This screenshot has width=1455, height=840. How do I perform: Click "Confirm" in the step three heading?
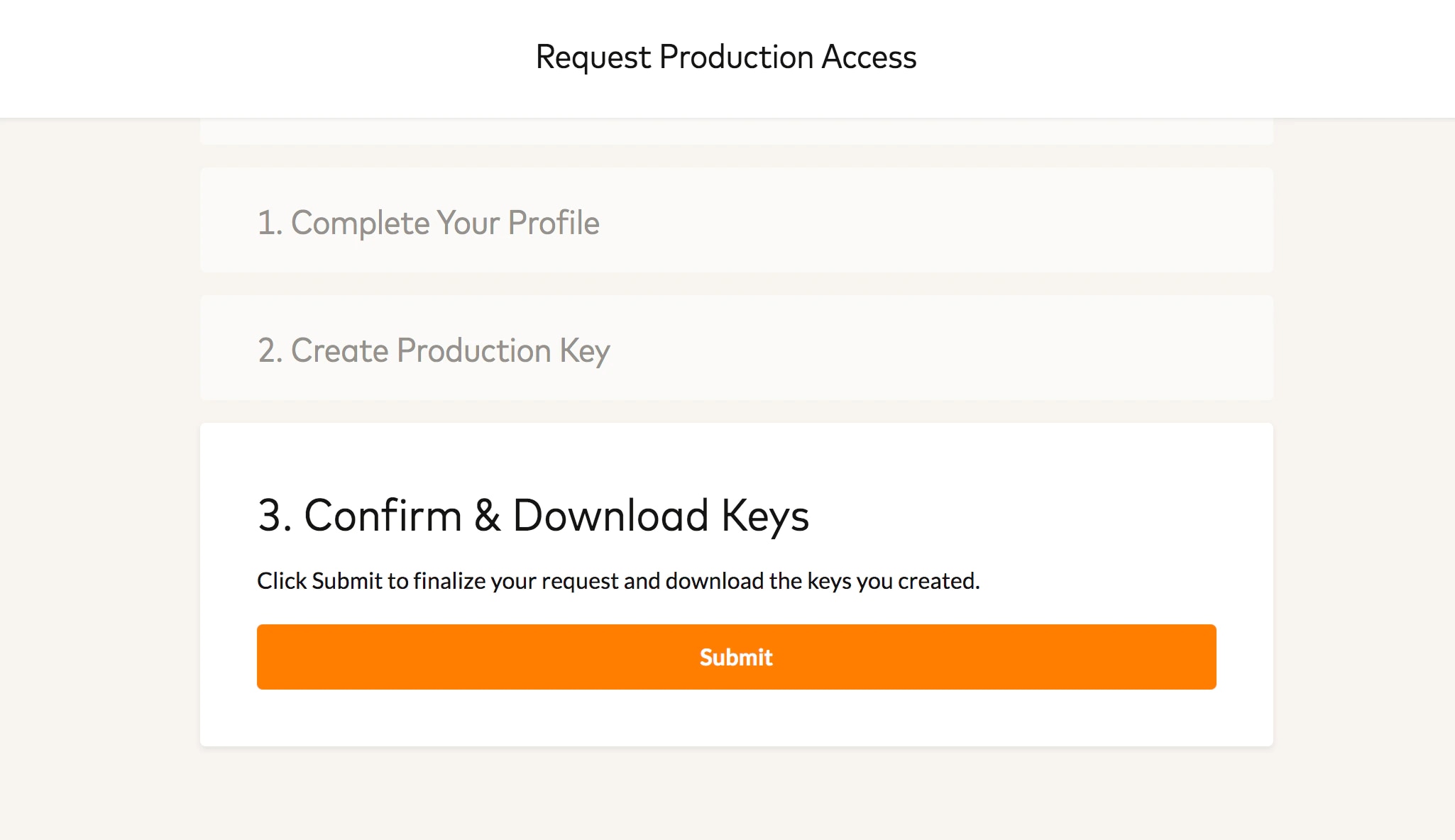click(x=383, y=515)
